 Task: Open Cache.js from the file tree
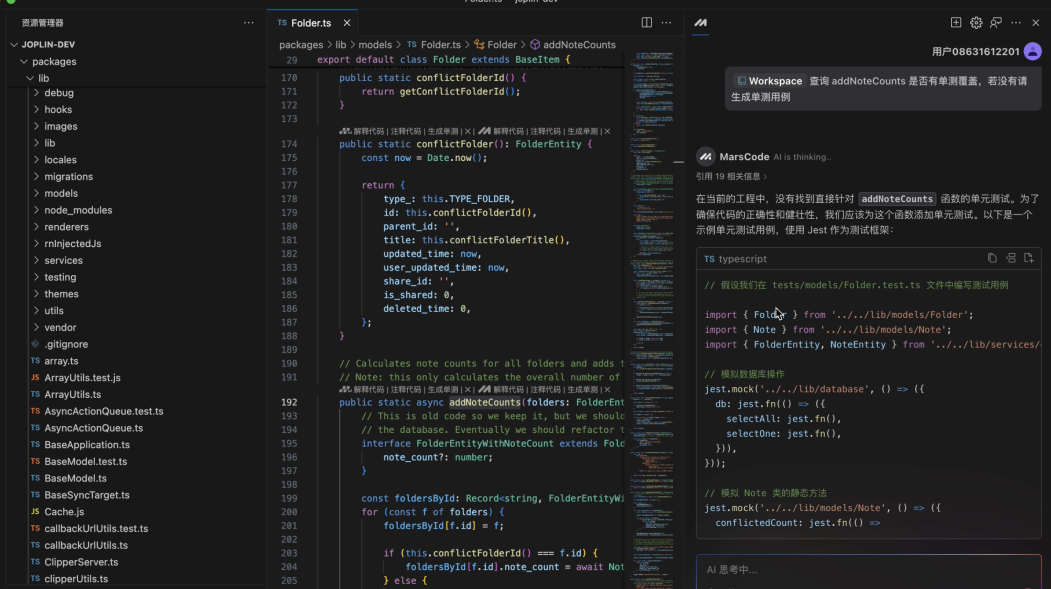tap(64, 512)
